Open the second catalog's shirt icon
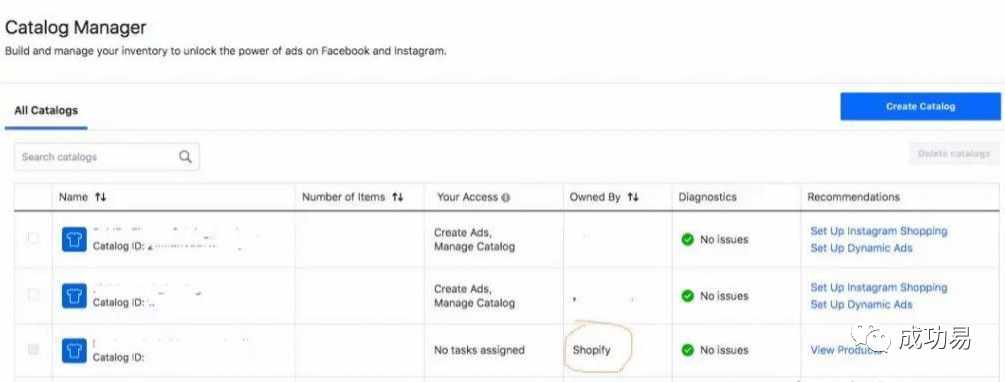 [x=74, y=295]
